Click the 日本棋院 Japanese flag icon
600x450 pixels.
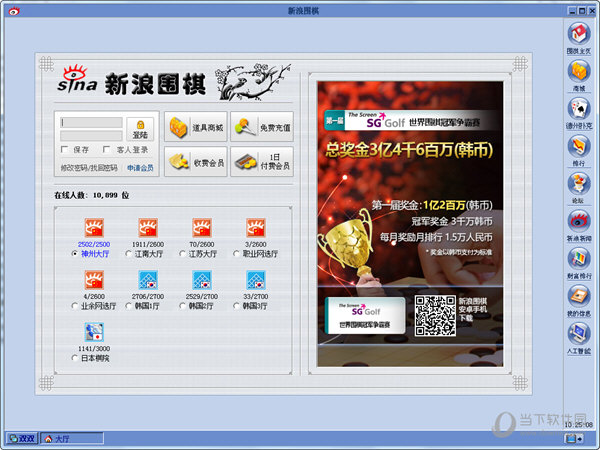pos(94,332)
